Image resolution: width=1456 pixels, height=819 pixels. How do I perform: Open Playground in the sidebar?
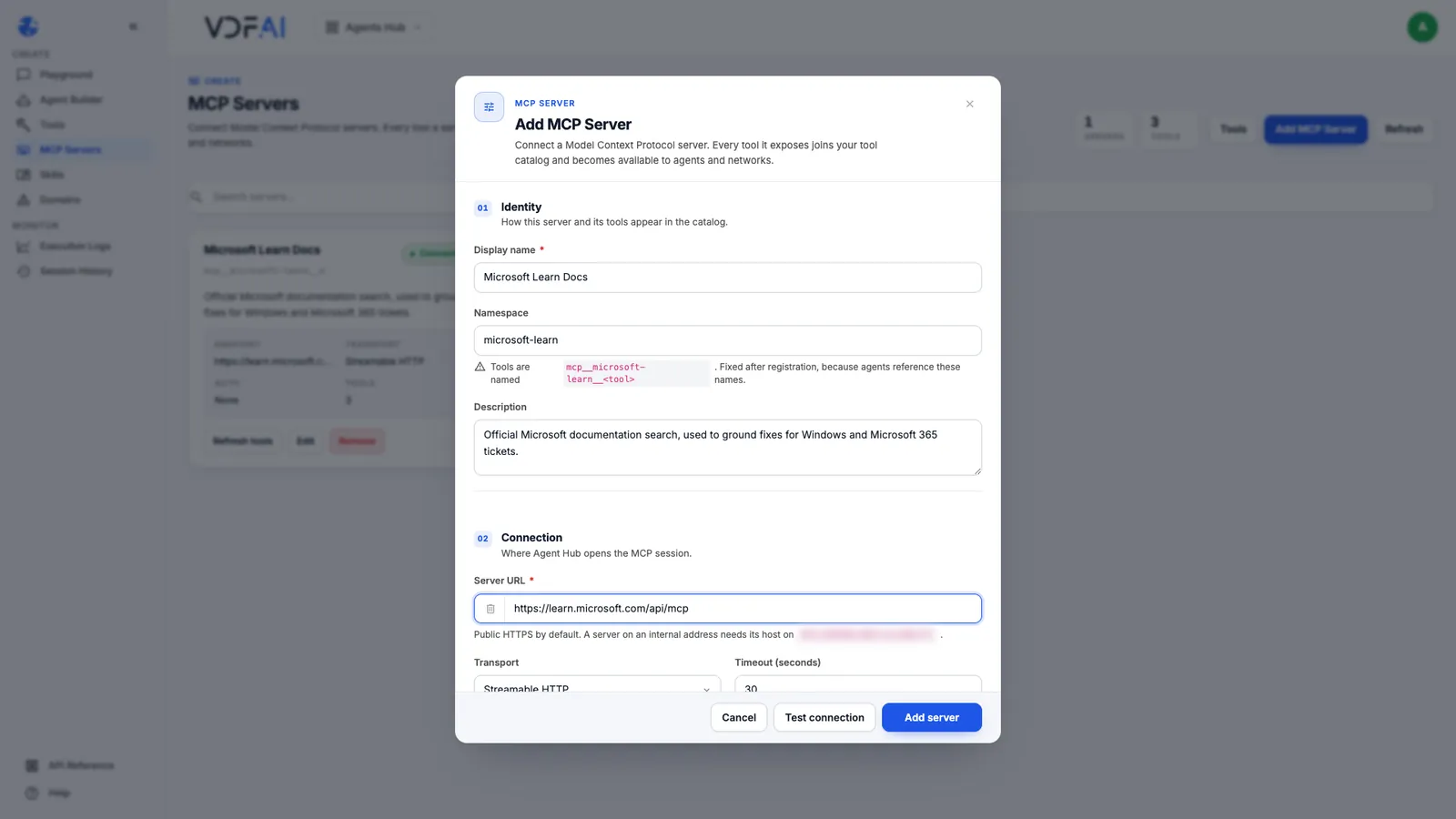[x=66, y=75]
